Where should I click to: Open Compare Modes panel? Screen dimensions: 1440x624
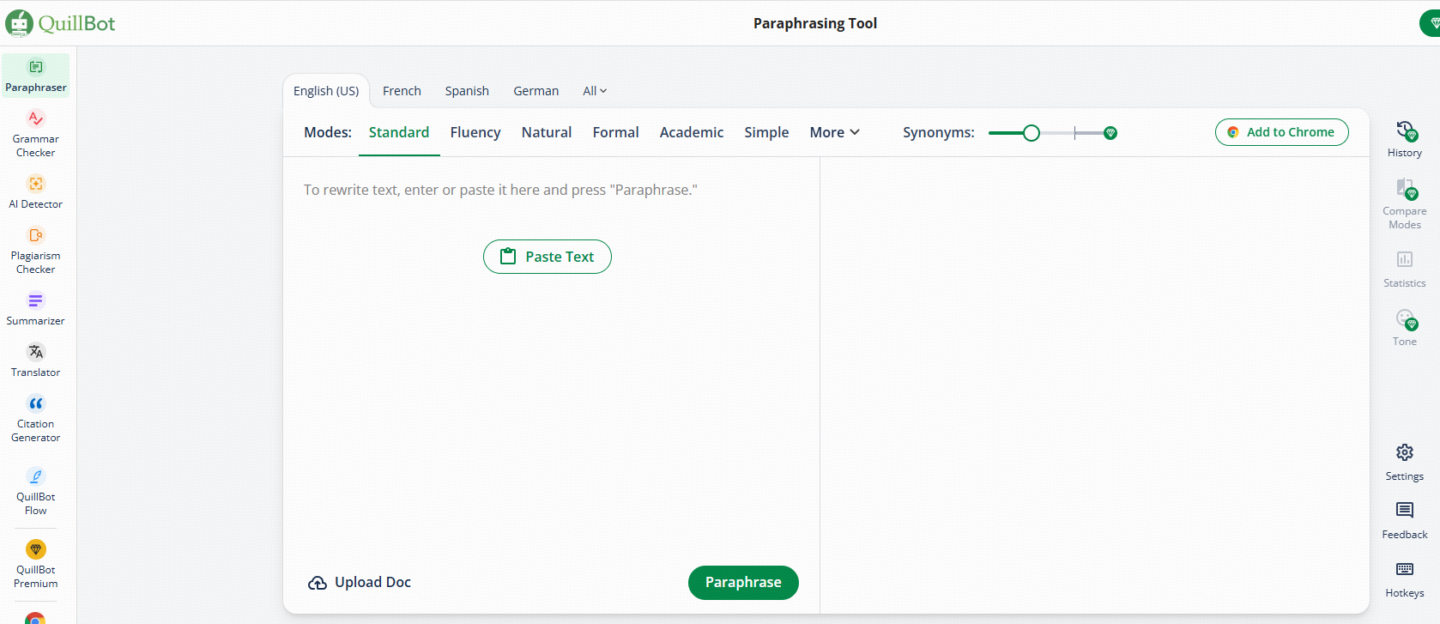[x=1404, y=204]
